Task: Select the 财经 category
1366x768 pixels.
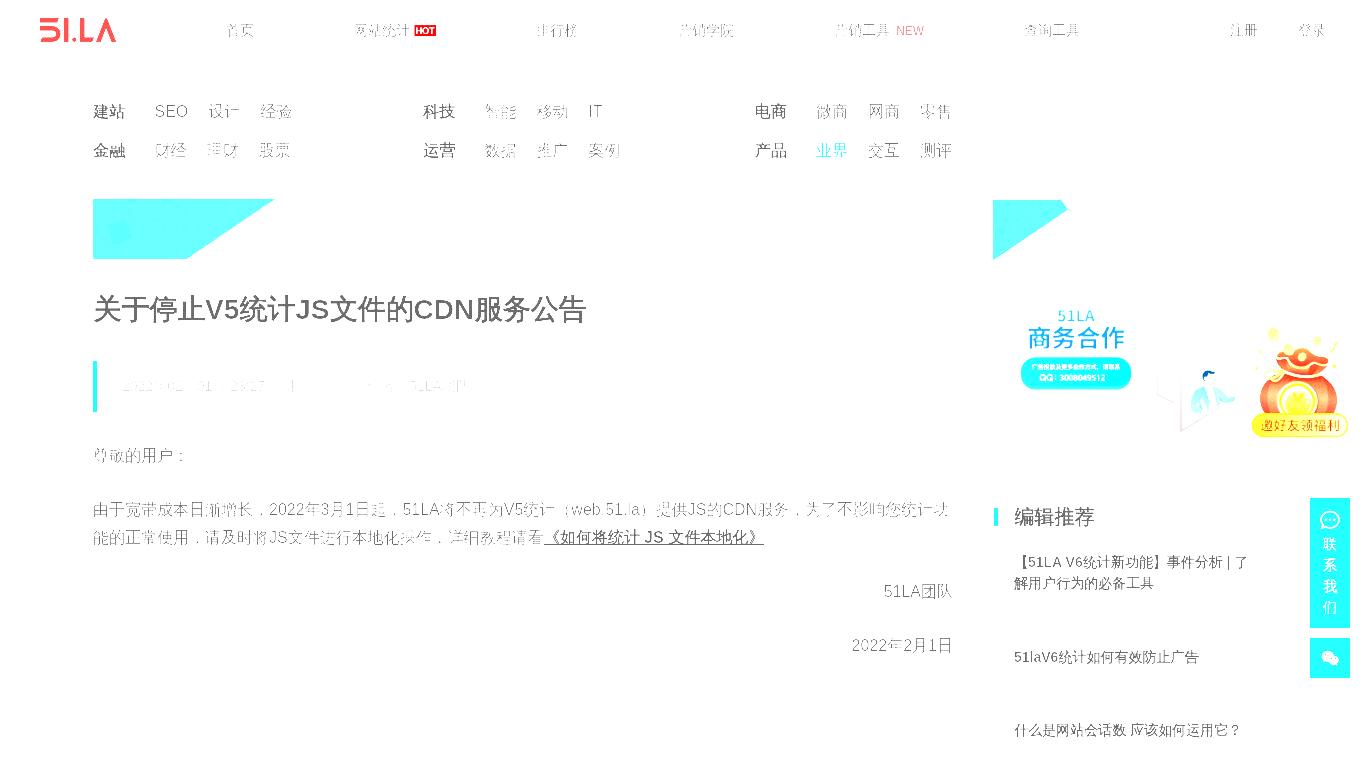Action: [171, 150]
